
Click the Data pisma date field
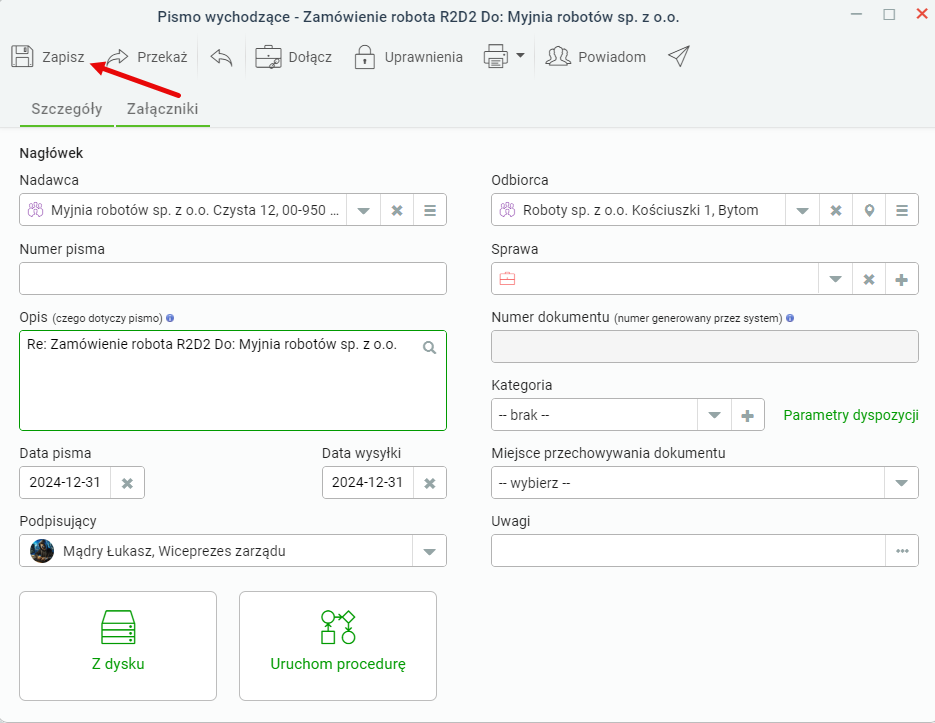(65, 483)
